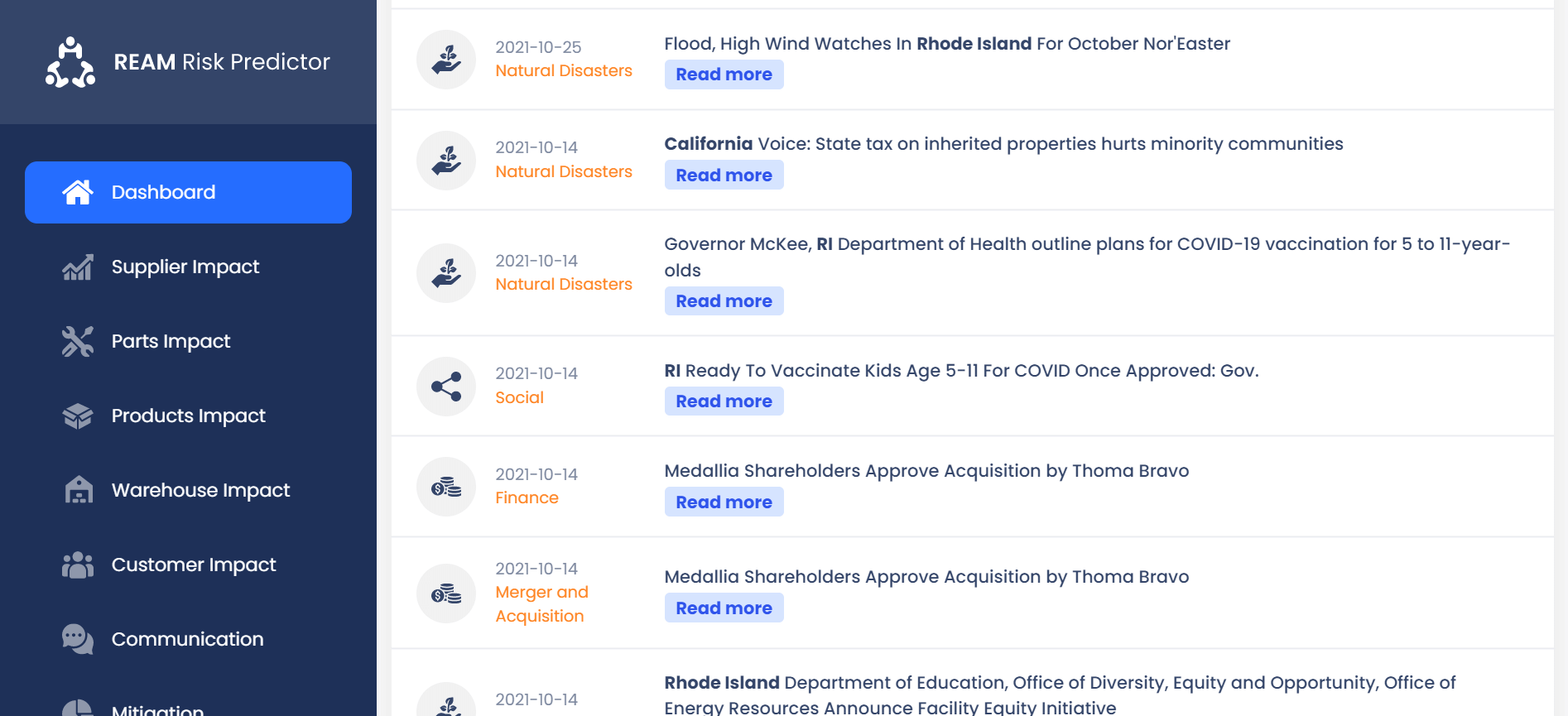Click the Supplier Impact chart icon

(x=78, y=267)
